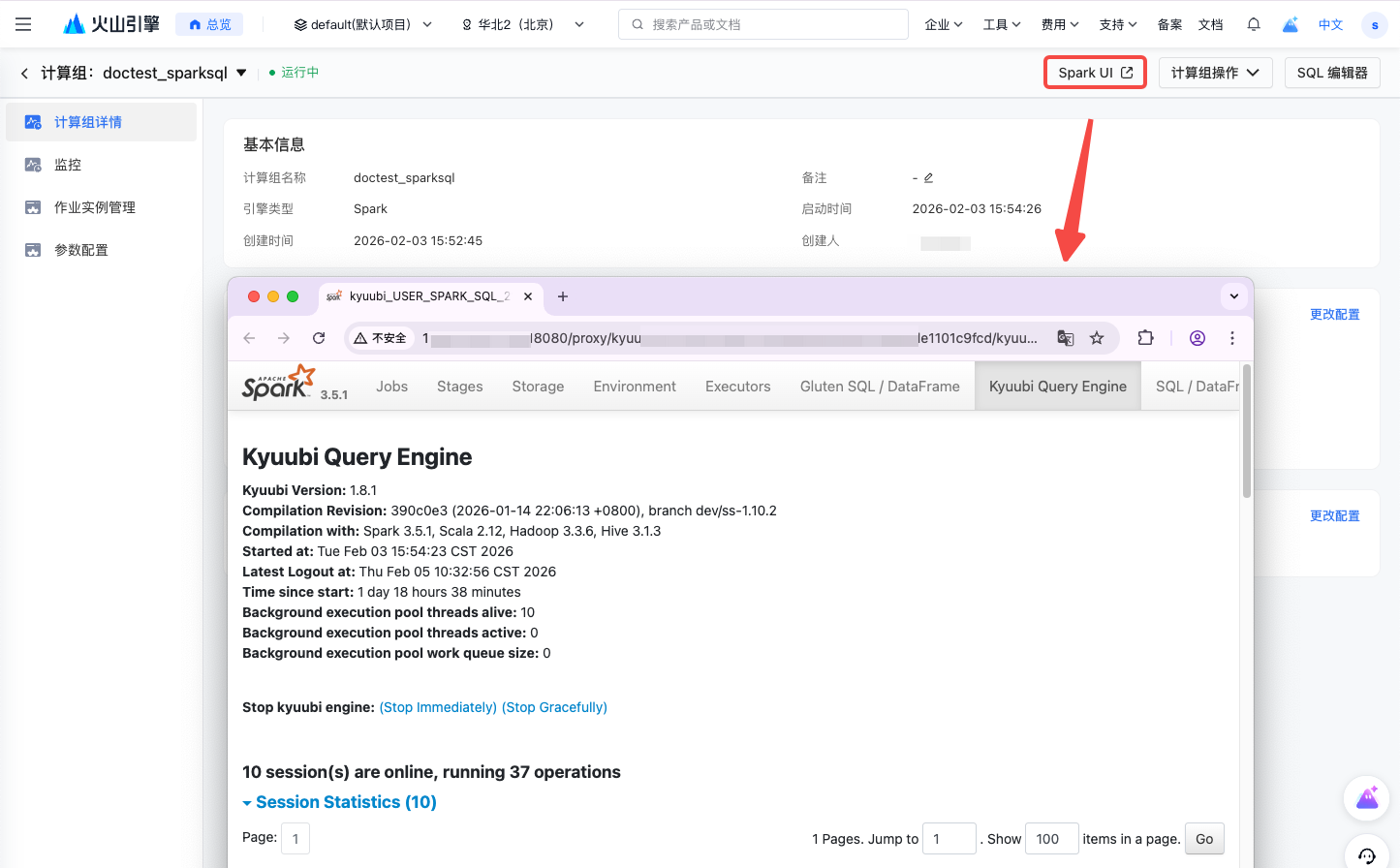Click the upper 更改配置 link

click(x=1334, y=314)
